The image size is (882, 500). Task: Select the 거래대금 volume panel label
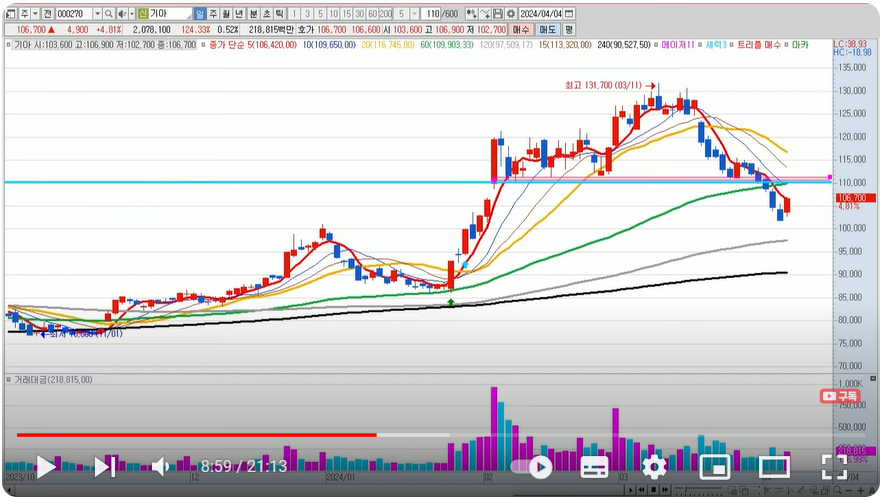coord(52,380)
